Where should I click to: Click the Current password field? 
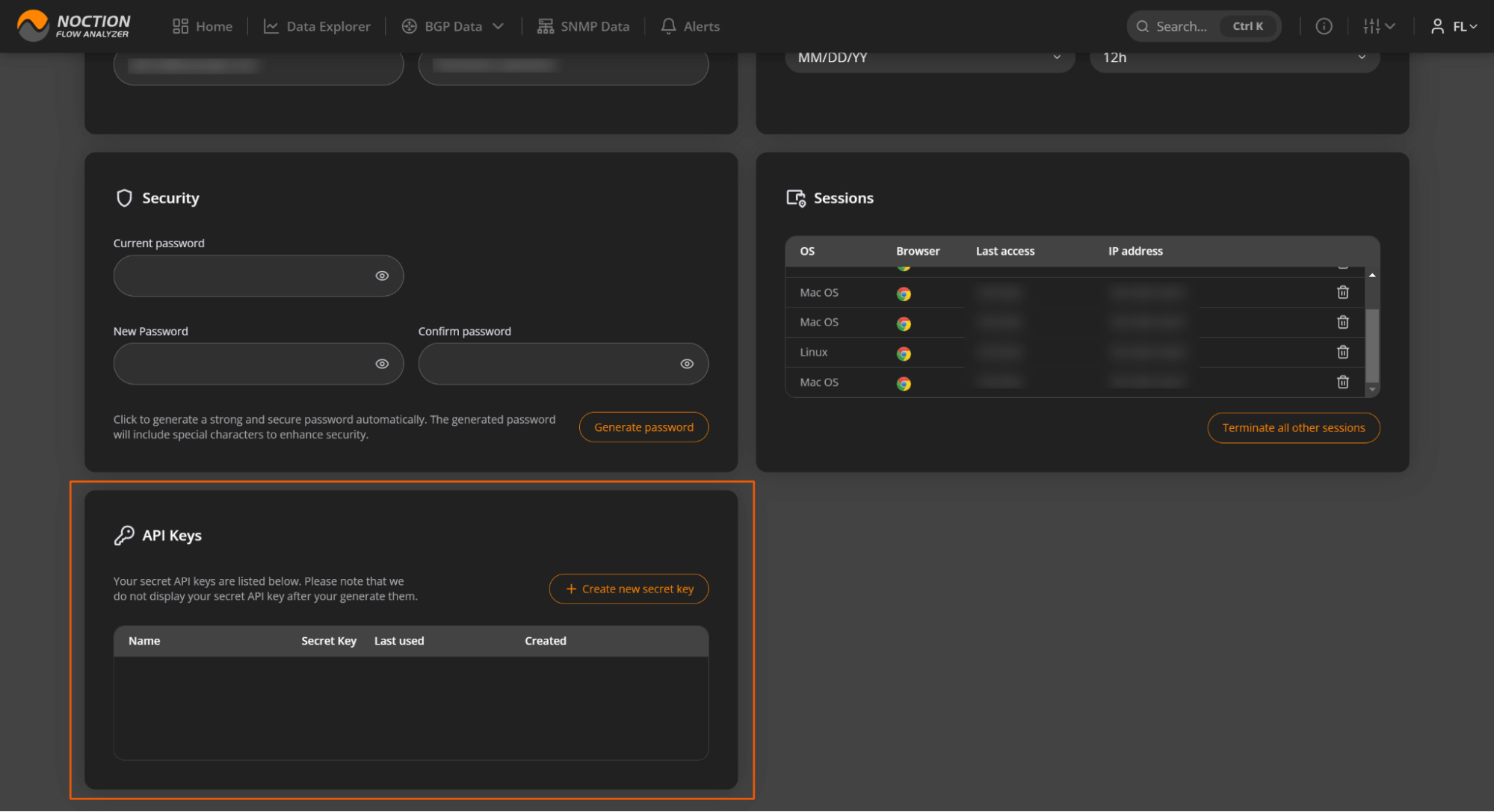pos(259,276)
